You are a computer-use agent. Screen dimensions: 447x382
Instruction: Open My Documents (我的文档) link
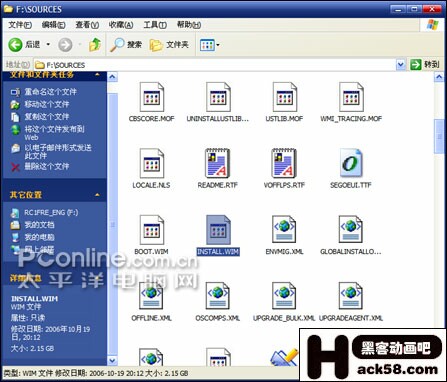click(33, 225)
